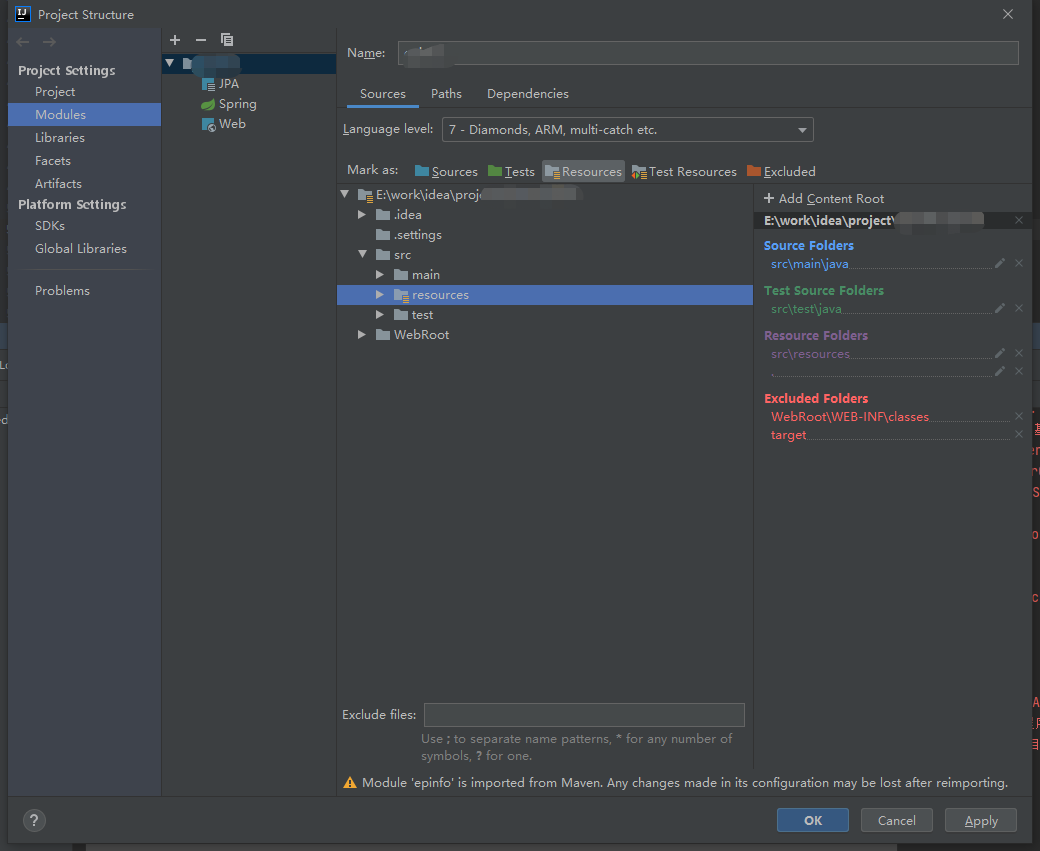1040x851 pixels.
Task: Close the Project Structure dialog
Action: click(1008, 14)
